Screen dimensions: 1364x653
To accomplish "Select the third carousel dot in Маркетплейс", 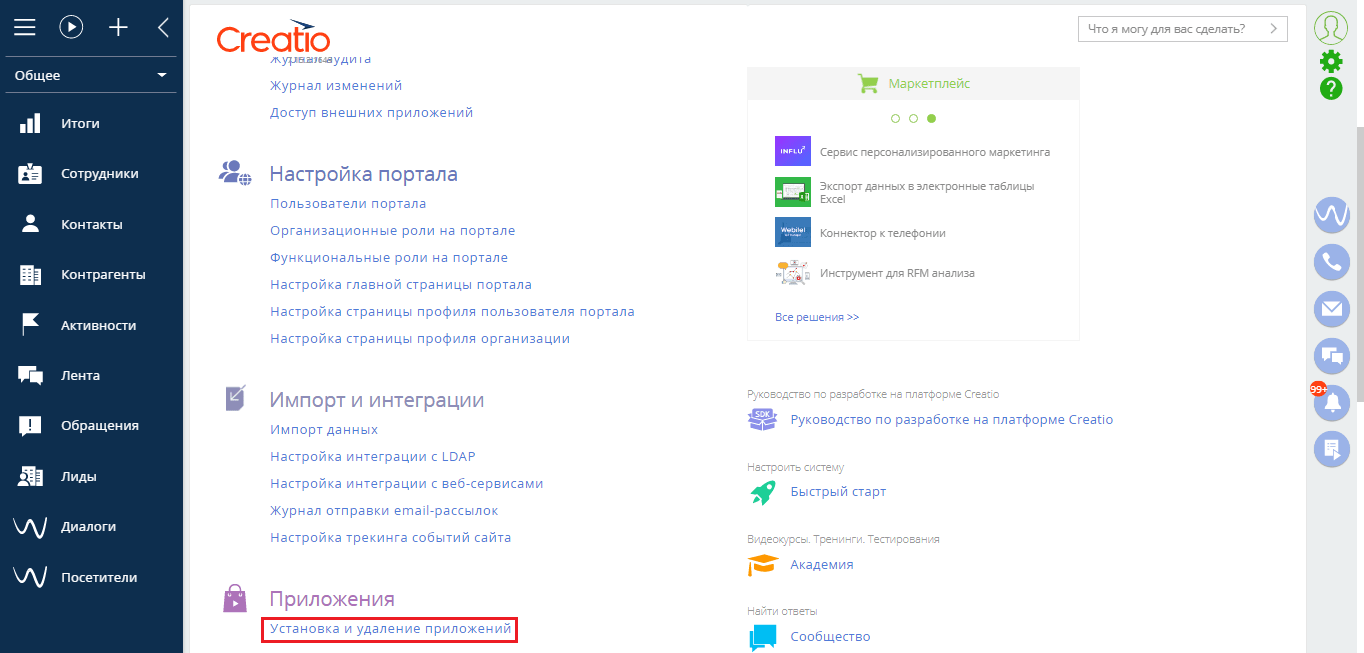I will tap(932, 117).
